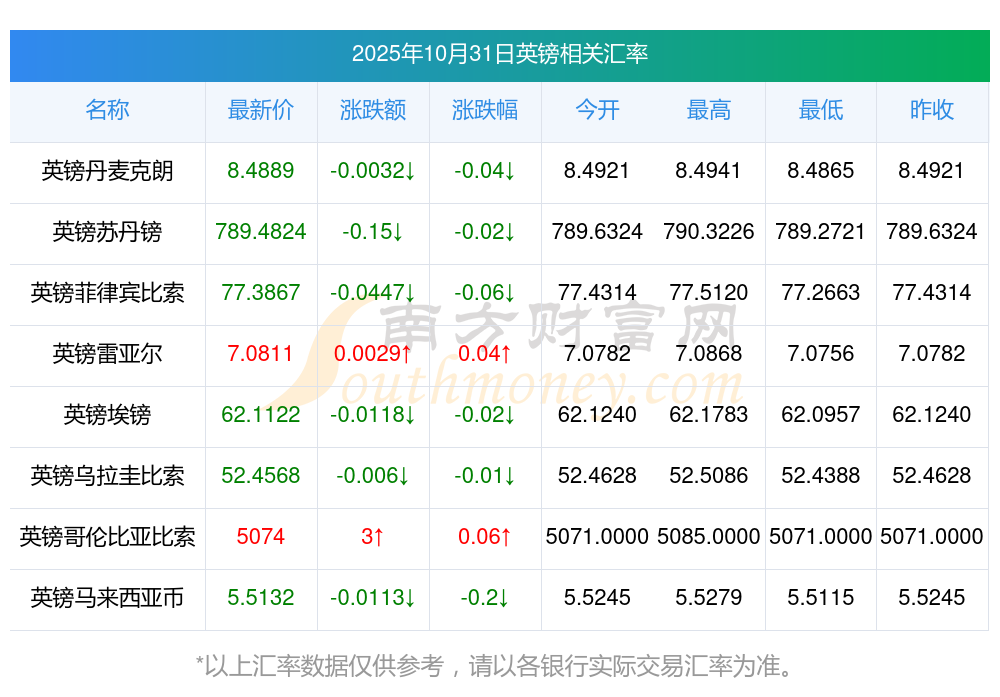Select the 名称 column header
1000x697 pixels.
107,110
